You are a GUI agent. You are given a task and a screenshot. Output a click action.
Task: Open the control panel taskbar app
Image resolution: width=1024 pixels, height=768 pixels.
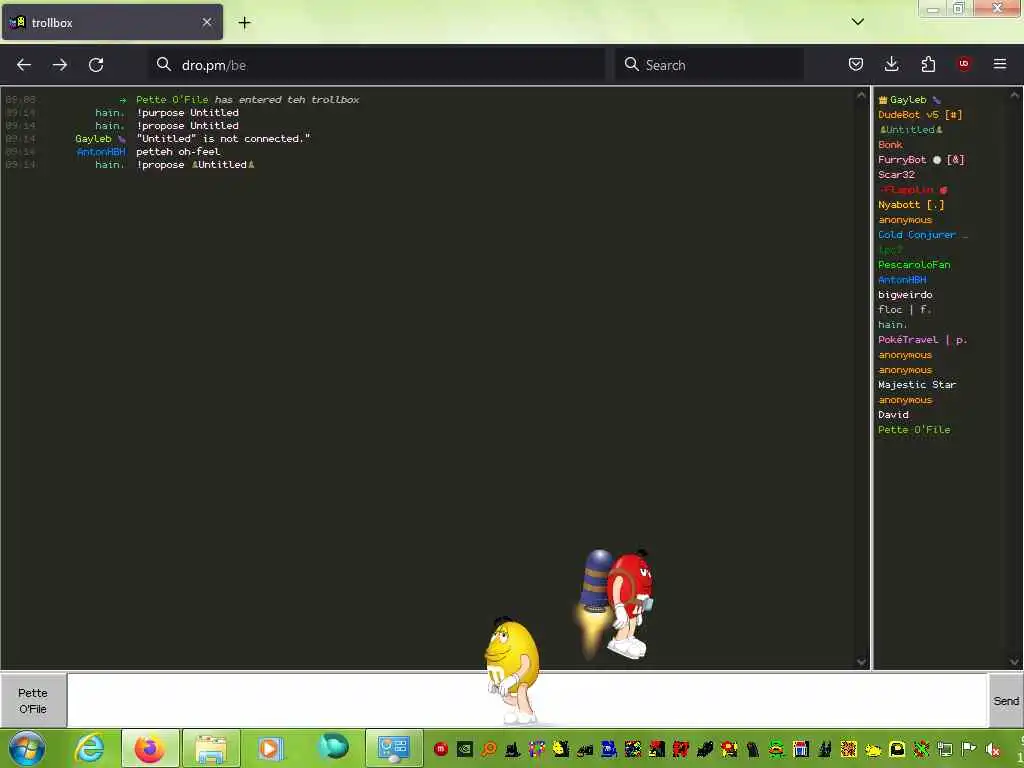point(393,748)
